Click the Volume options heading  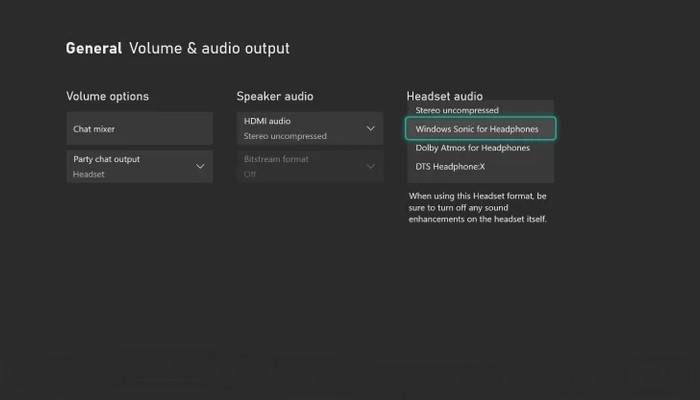tap(108, 96)
